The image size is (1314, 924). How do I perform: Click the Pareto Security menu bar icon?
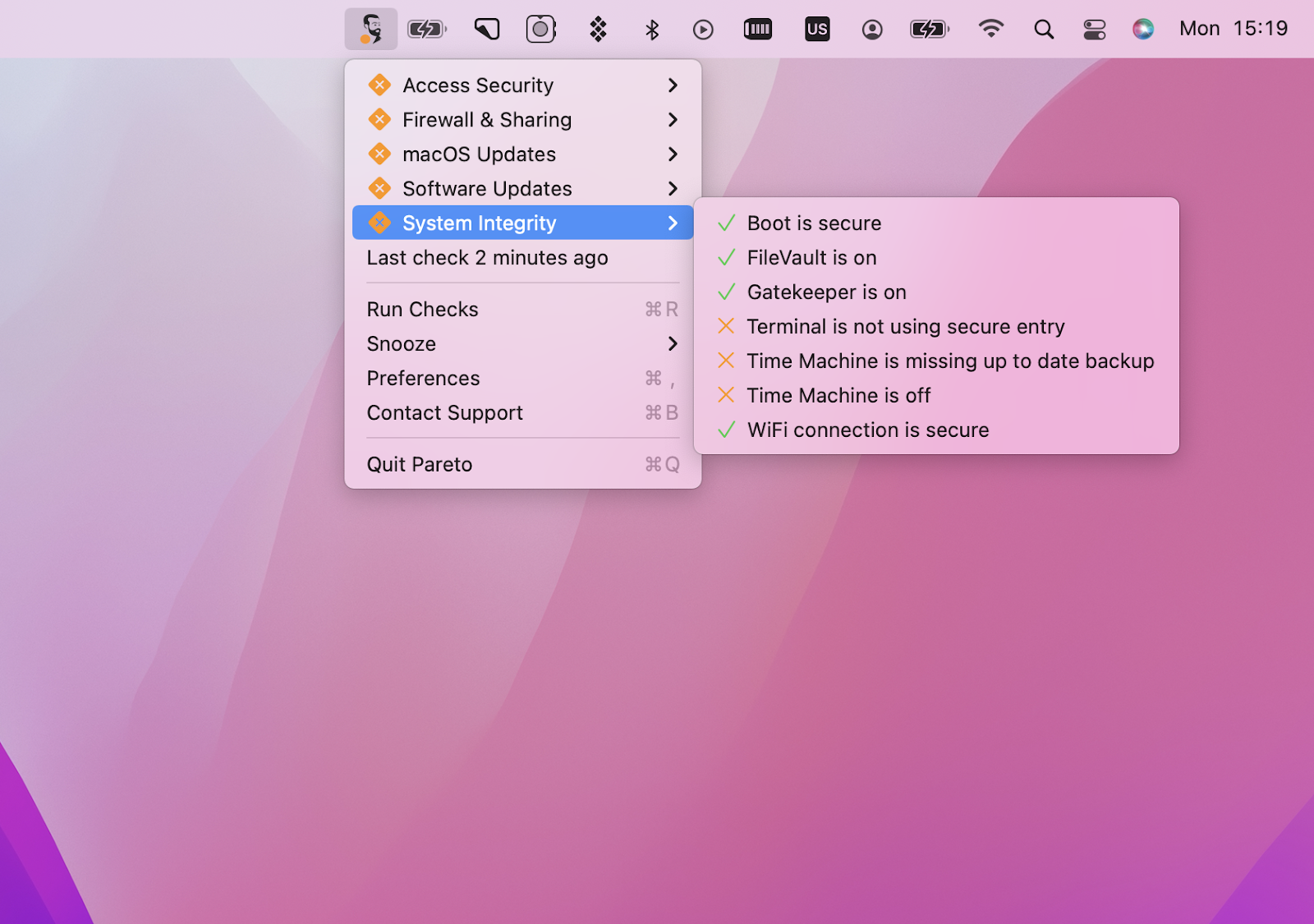(x=371, y=30)
